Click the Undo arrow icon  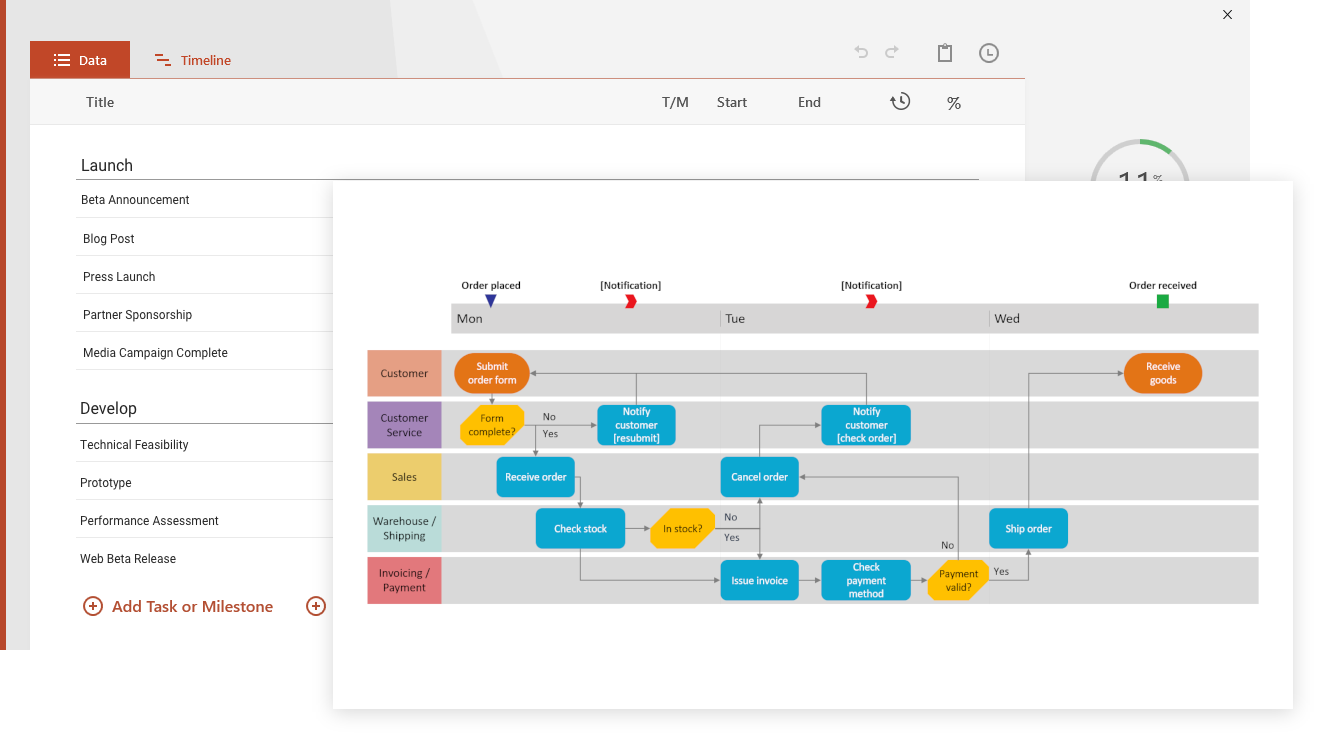(861, 53)
